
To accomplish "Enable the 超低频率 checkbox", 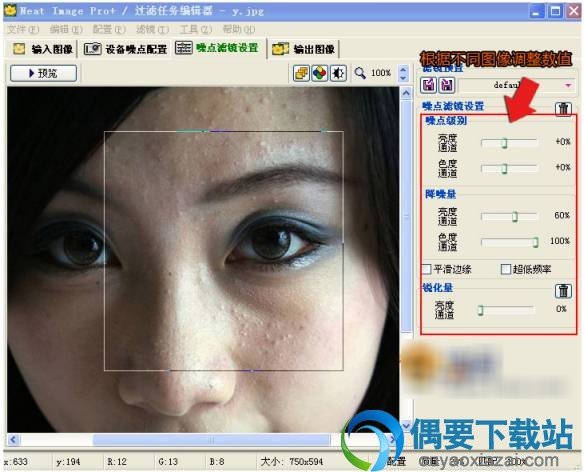I will [505, 269].
